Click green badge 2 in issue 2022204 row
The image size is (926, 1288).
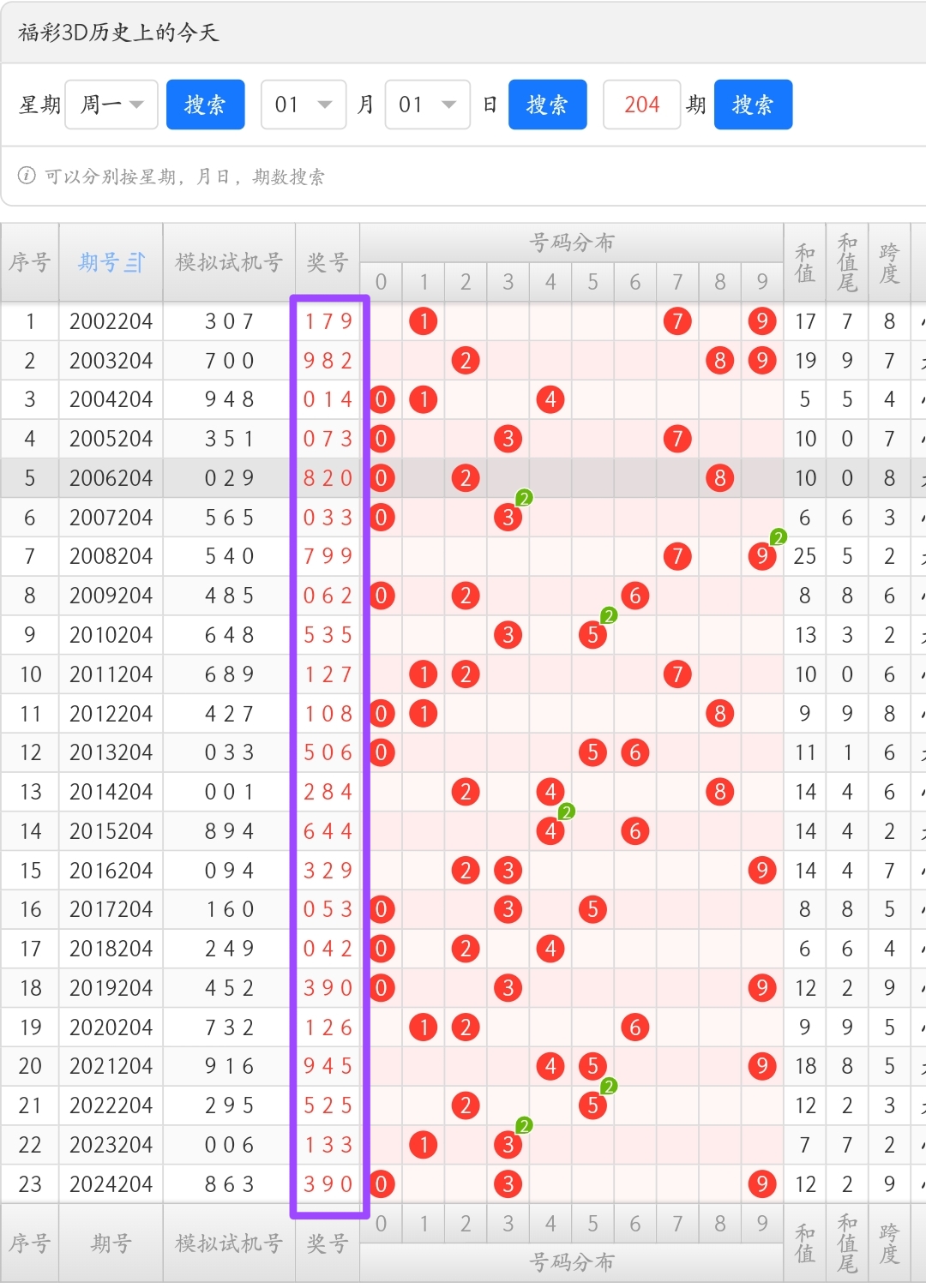click(609, 1087)
